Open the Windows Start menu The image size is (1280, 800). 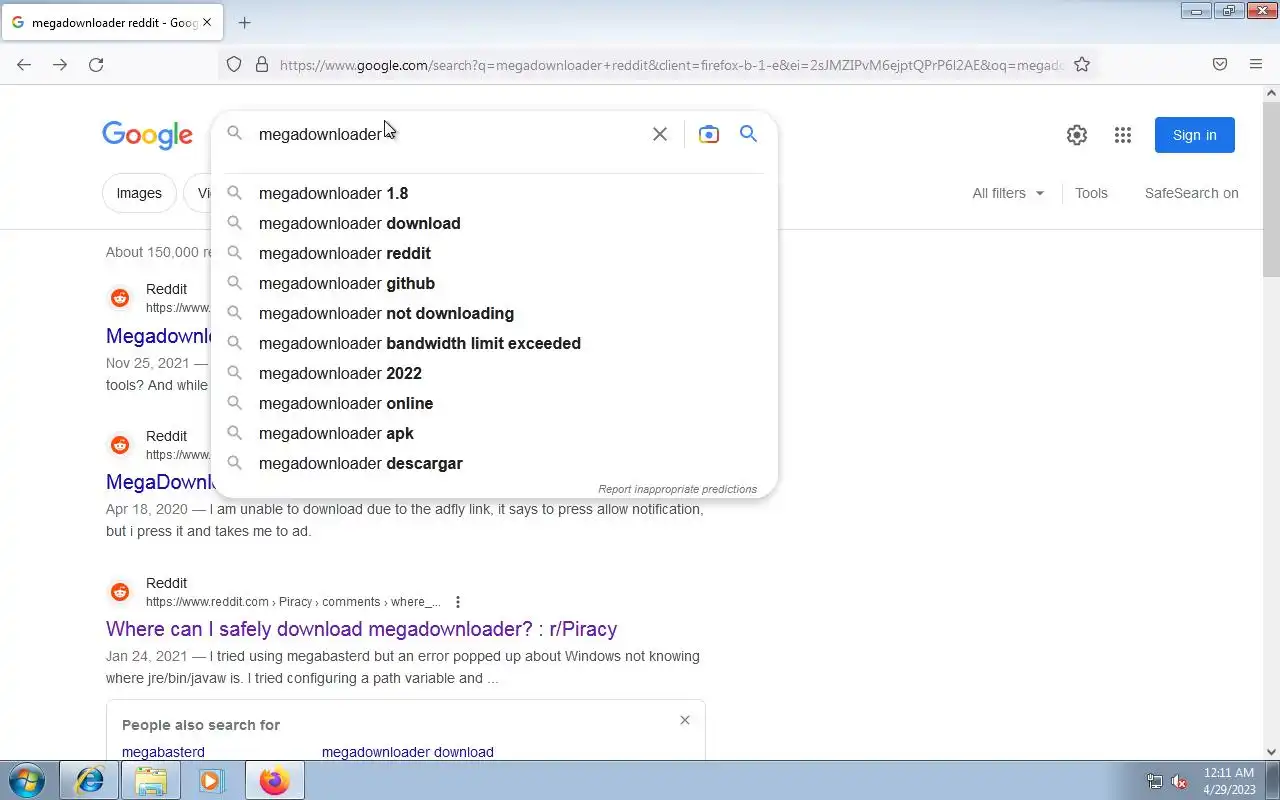pos(27,780)
